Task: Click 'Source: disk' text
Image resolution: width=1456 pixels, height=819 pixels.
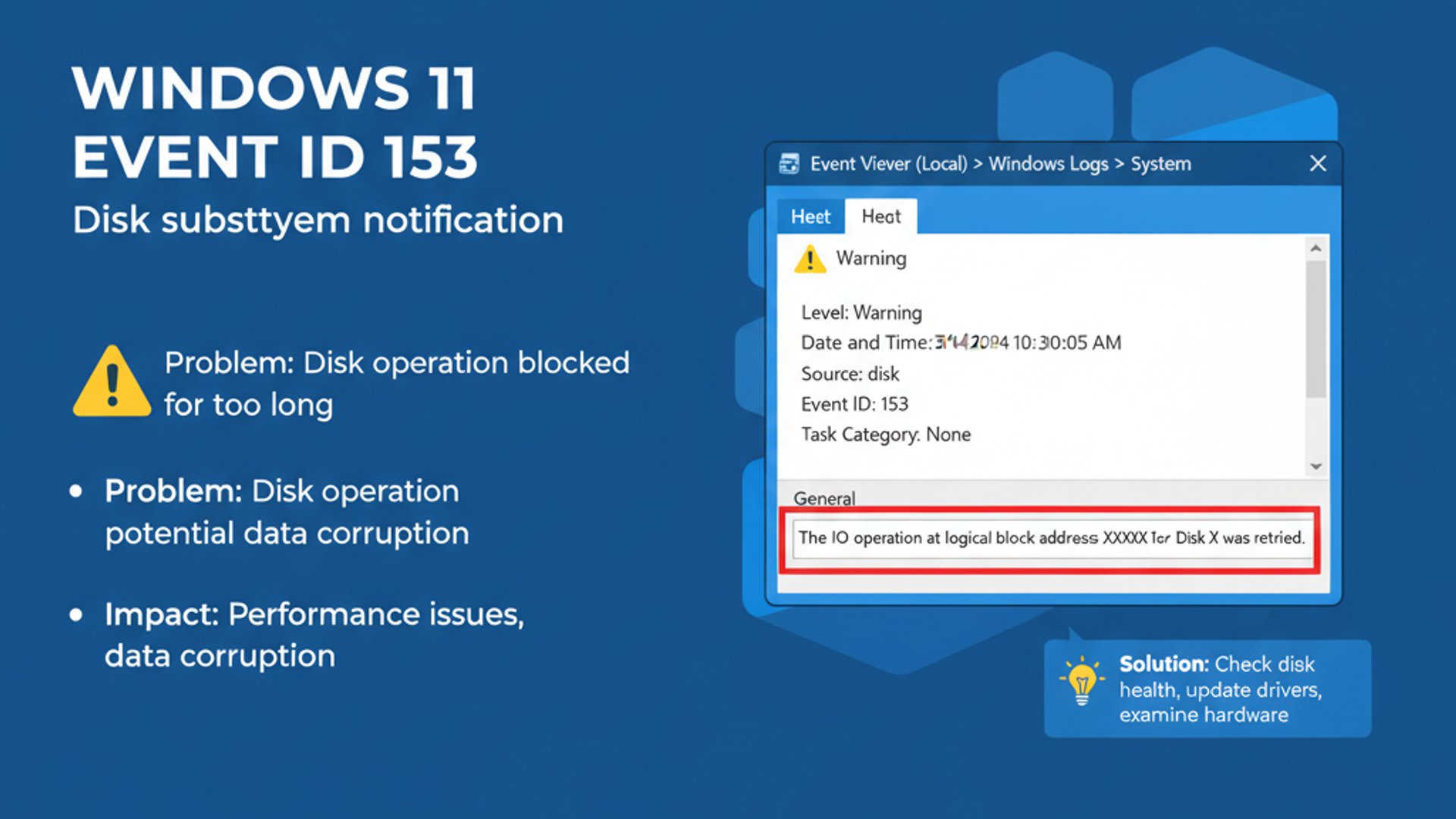Action: (850, 374)
